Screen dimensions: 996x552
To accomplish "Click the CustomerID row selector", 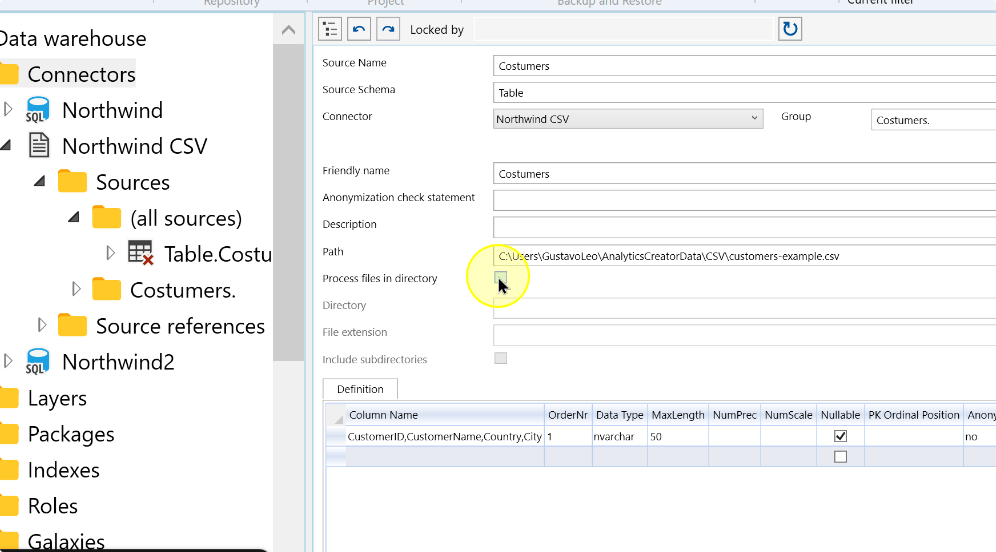I will (336, 436).
